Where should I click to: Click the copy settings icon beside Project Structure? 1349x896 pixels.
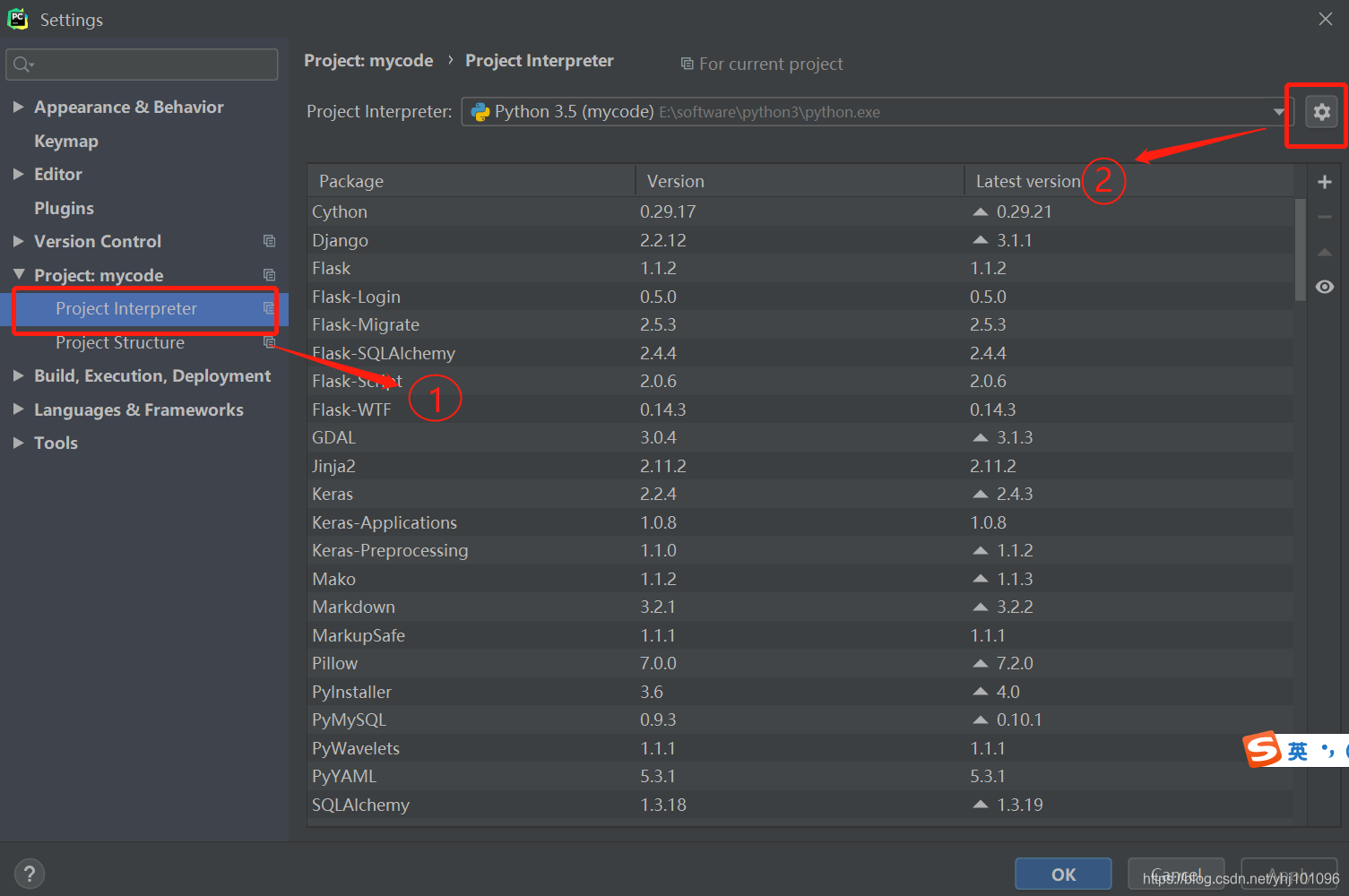pyautogui.click(x=270, y=341)
